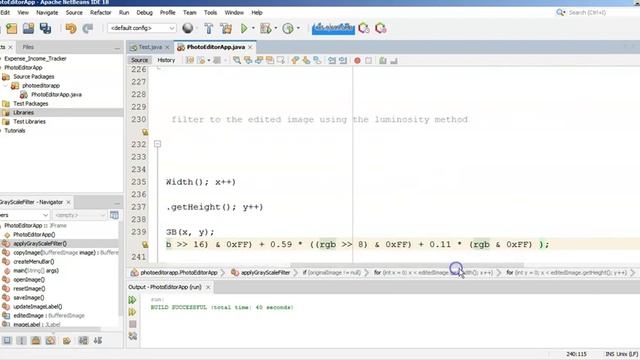Click the Shift Line Right icon

point(343,60)
